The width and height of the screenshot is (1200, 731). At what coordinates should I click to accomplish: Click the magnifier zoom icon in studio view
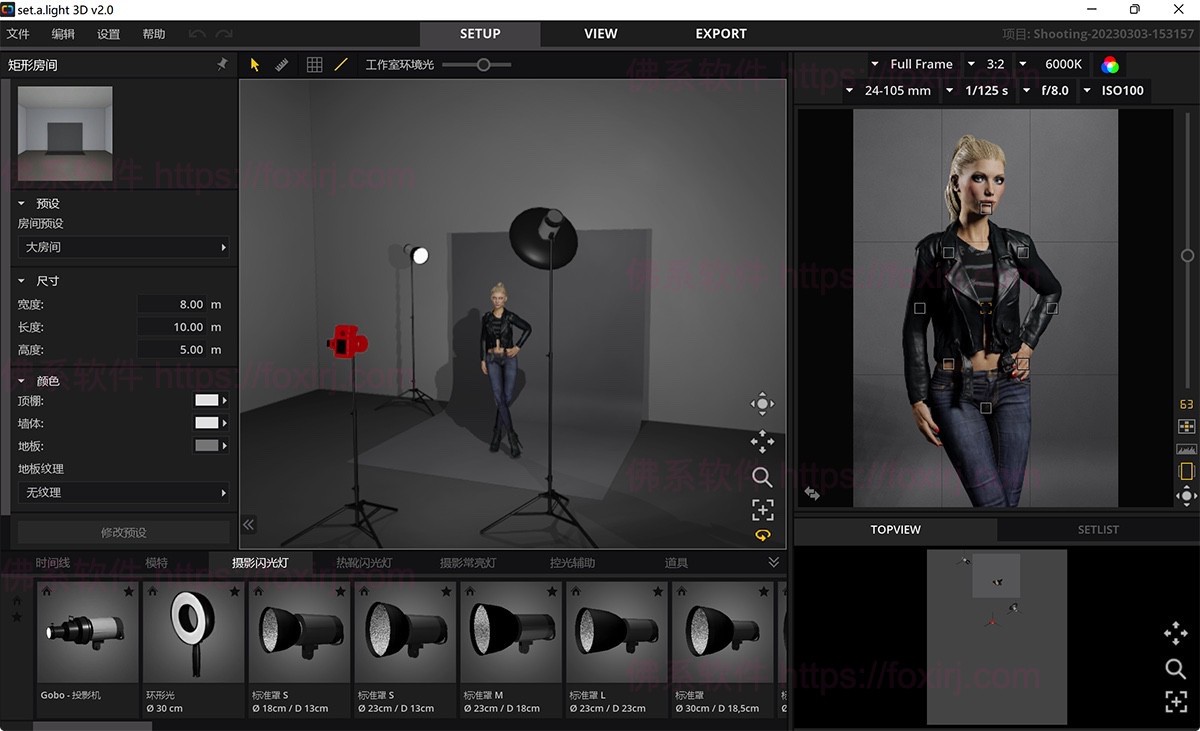[762, 477]
